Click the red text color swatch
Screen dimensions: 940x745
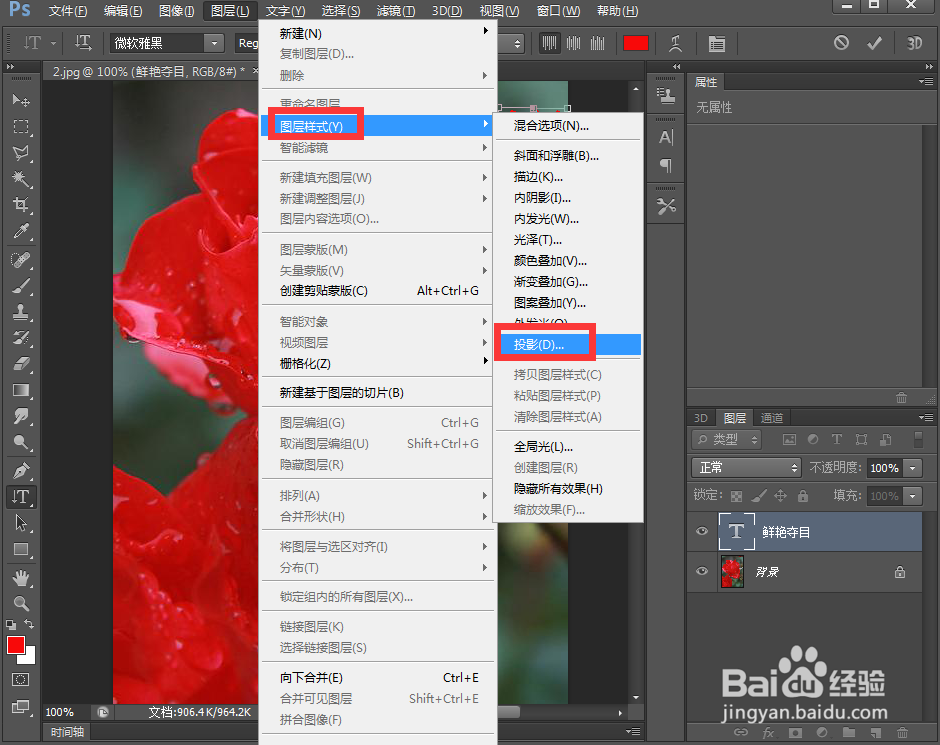[635, 43]
